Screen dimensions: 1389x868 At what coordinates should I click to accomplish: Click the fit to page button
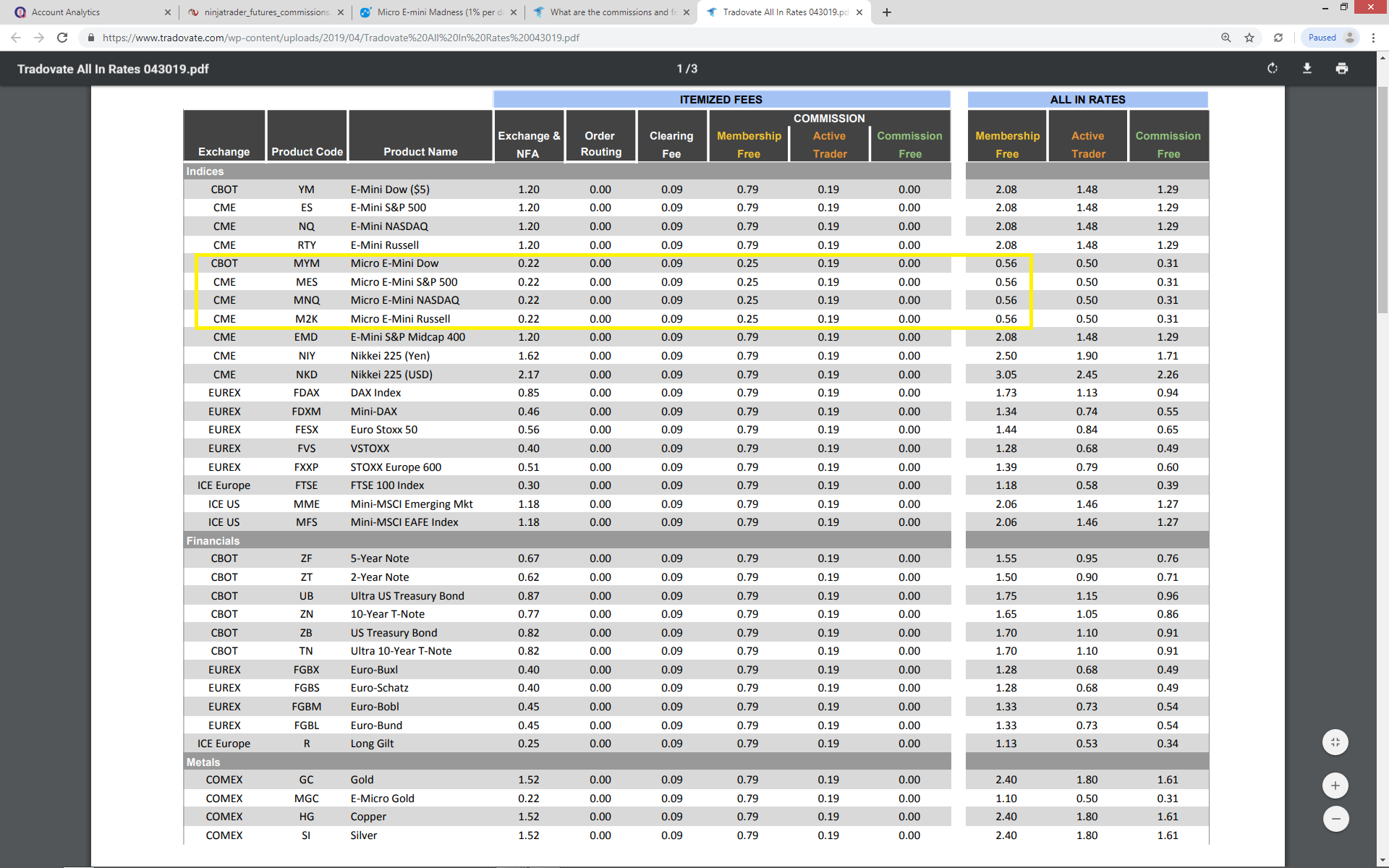(x=1335, y=742)
